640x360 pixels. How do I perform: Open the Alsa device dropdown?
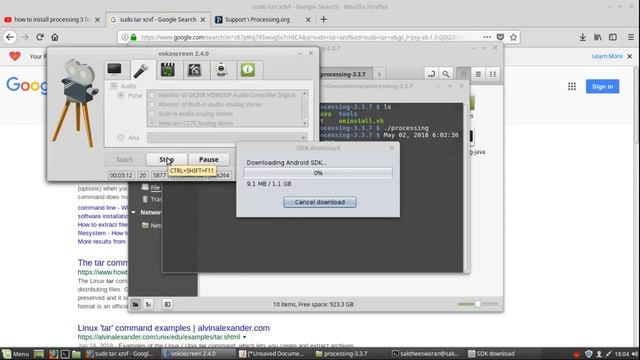pyautogui.click(x=227, y=138)
